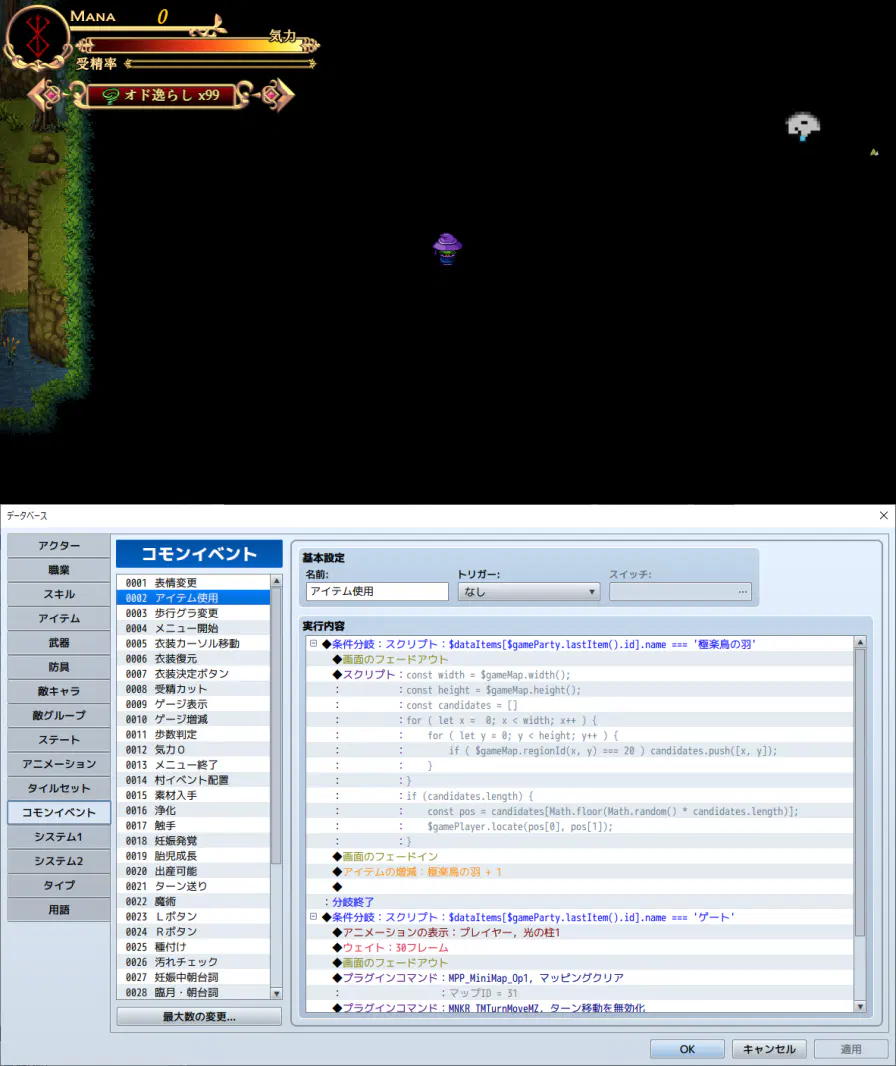896x1066 pixels.
Task: Click the キャンセル button
Action: pyautogui.click(x=769, y=1049)
